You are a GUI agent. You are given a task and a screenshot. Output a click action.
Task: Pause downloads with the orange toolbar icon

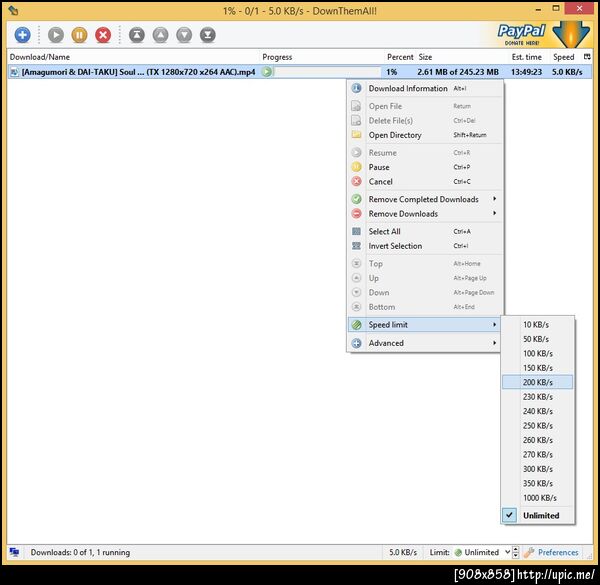[x=79, y=35]
